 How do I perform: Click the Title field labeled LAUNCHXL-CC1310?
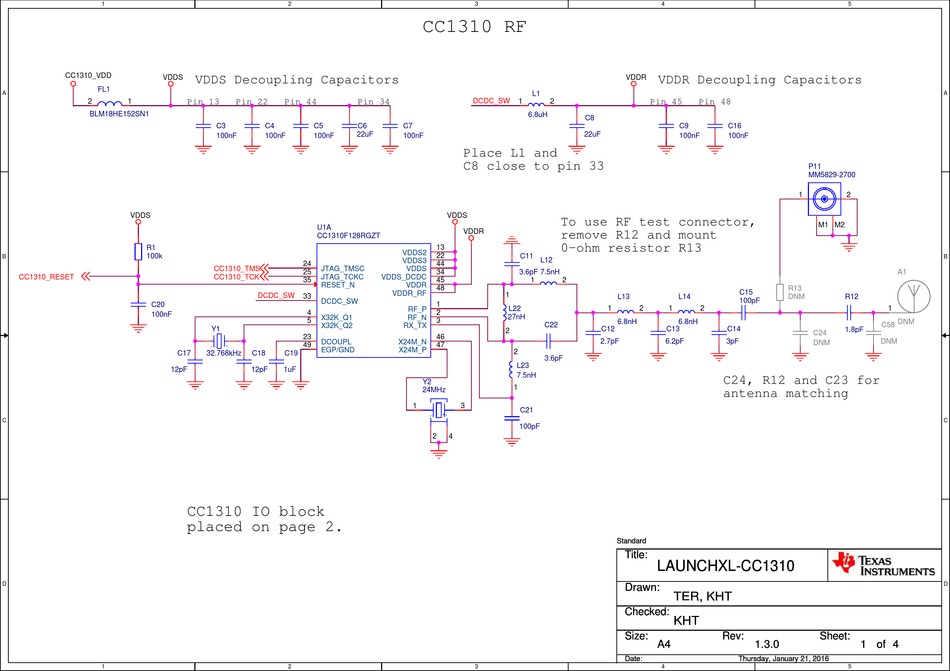(725, 565)
